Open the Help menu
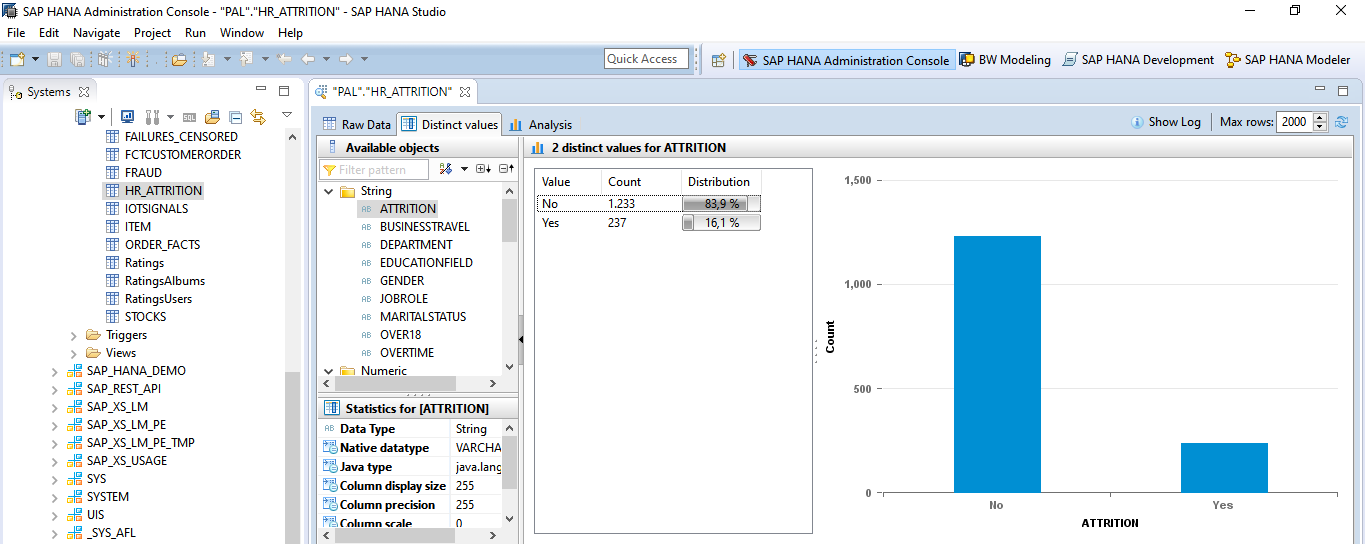 [290, 33]
